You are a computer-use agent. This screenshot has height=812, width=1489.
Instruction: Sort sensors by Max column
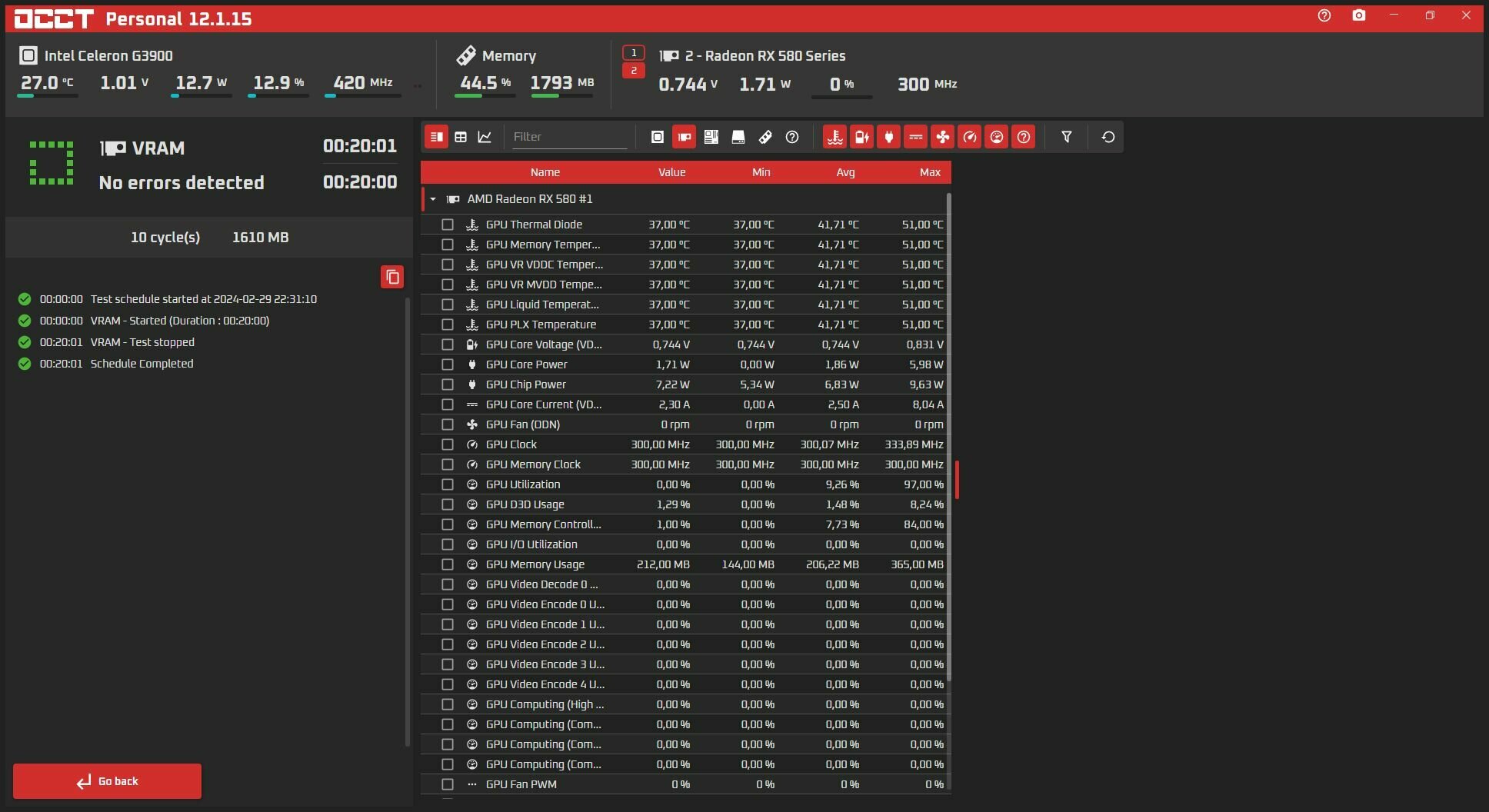930,172
